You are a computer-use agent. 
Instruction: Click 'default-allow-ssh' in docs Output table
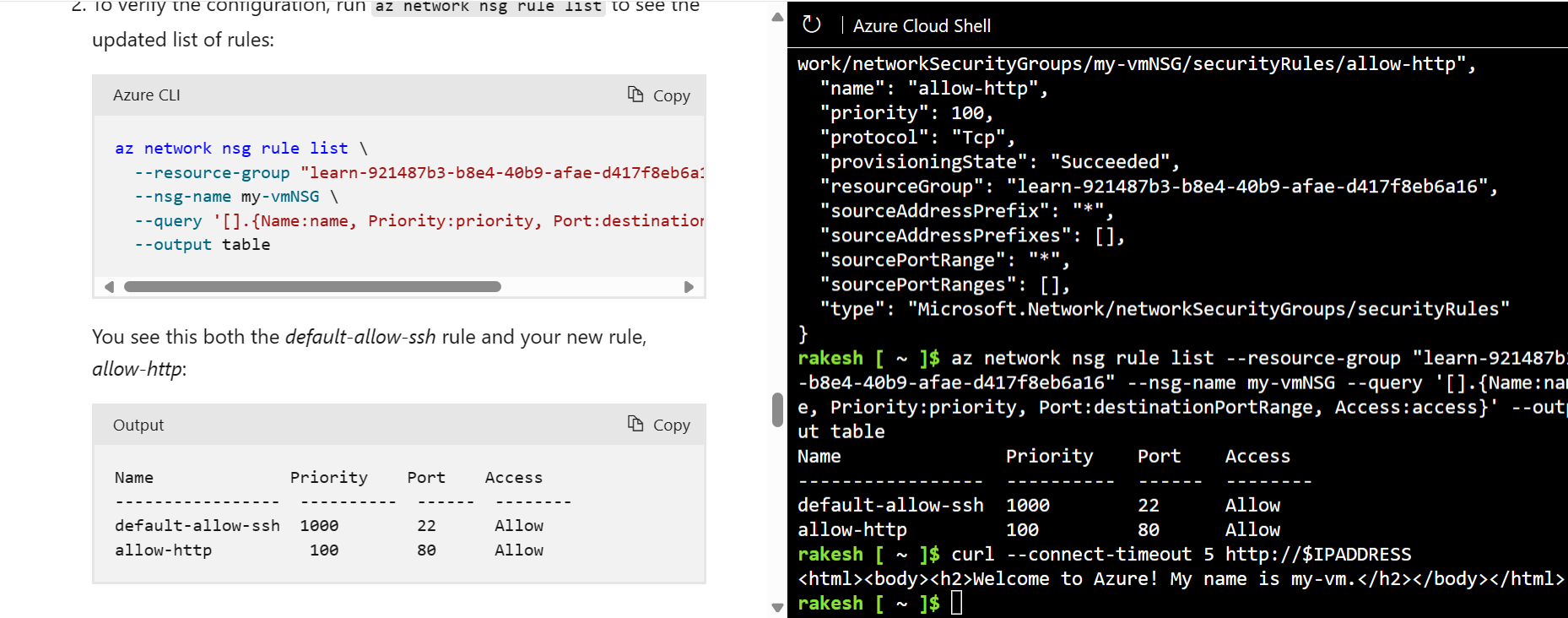pos(197,526)
